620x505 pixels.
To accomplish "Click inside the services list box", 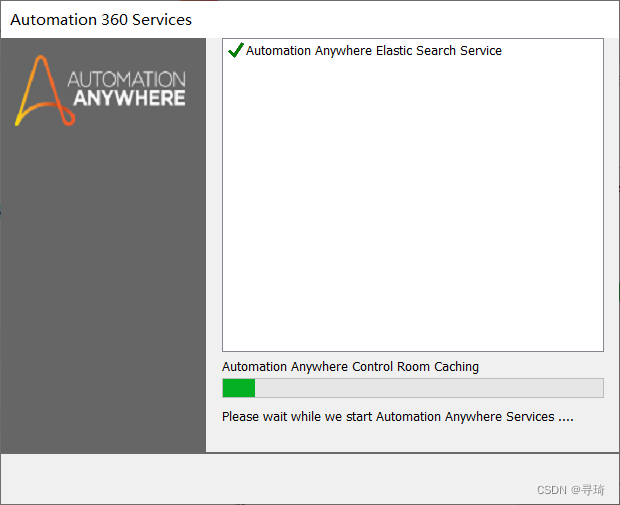I will tap(413, 195).
